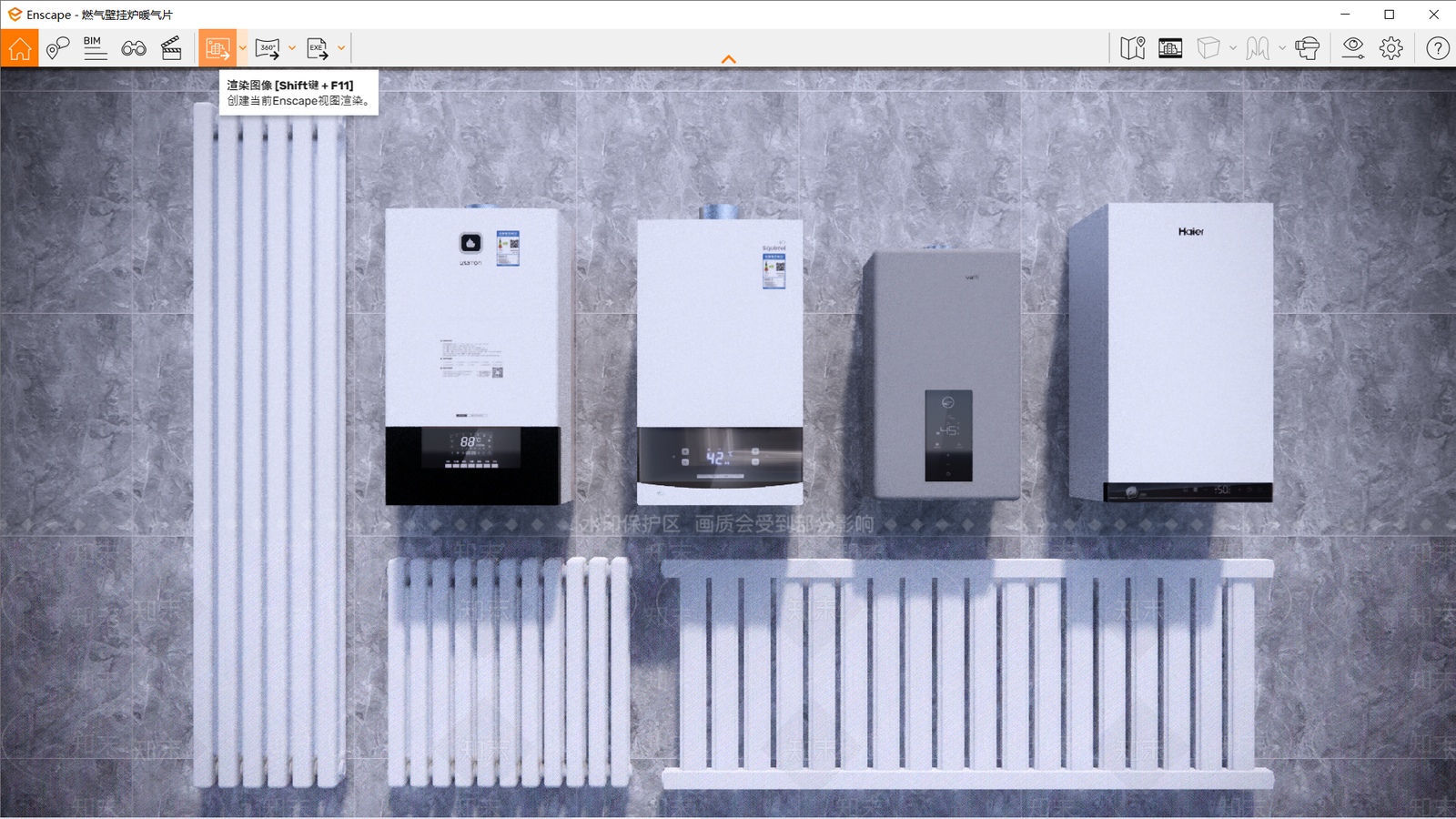Open the BIM info panel

click(95, 48)
